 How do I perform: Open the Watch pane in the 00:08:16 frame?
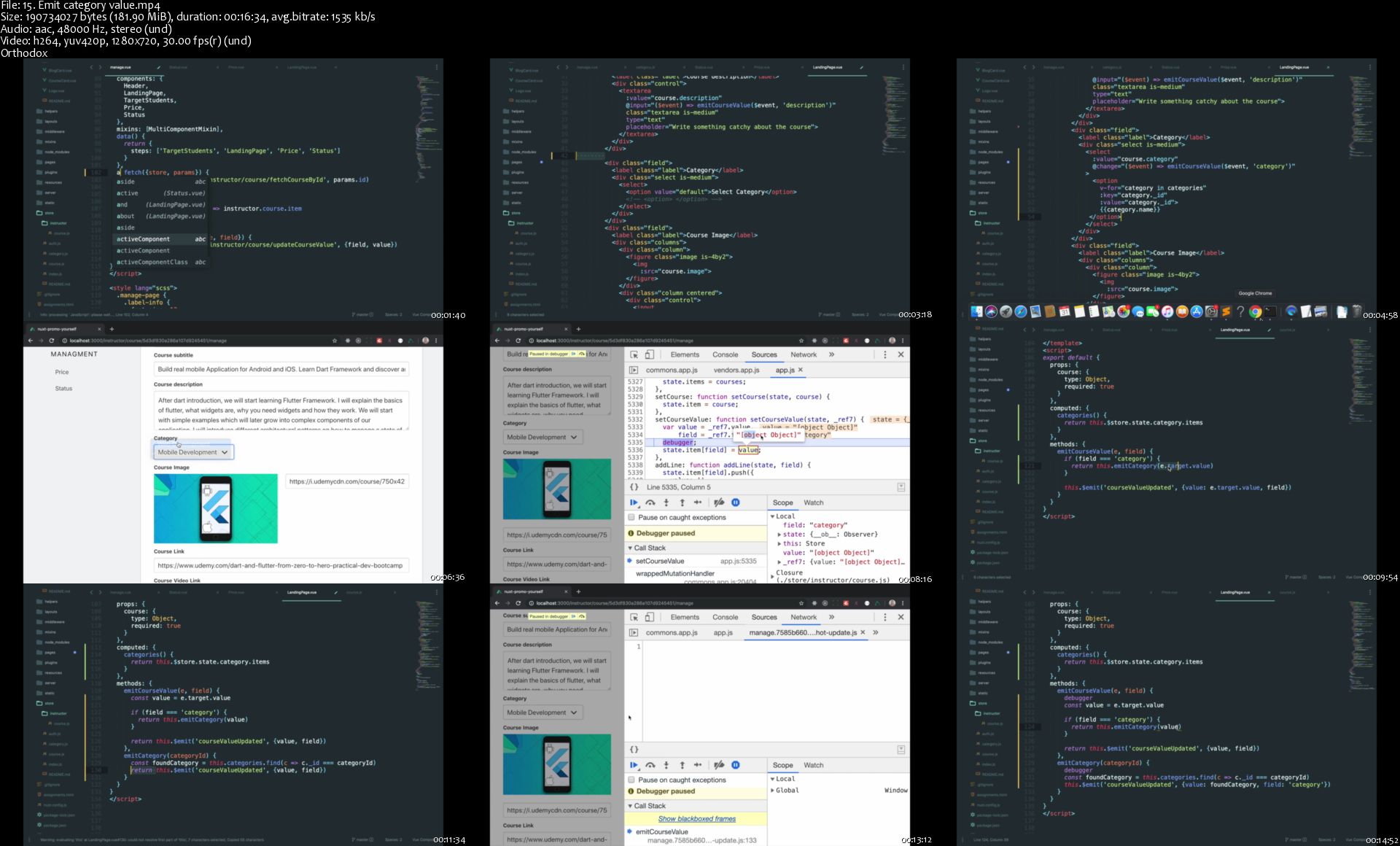click(x=814, y=502)
